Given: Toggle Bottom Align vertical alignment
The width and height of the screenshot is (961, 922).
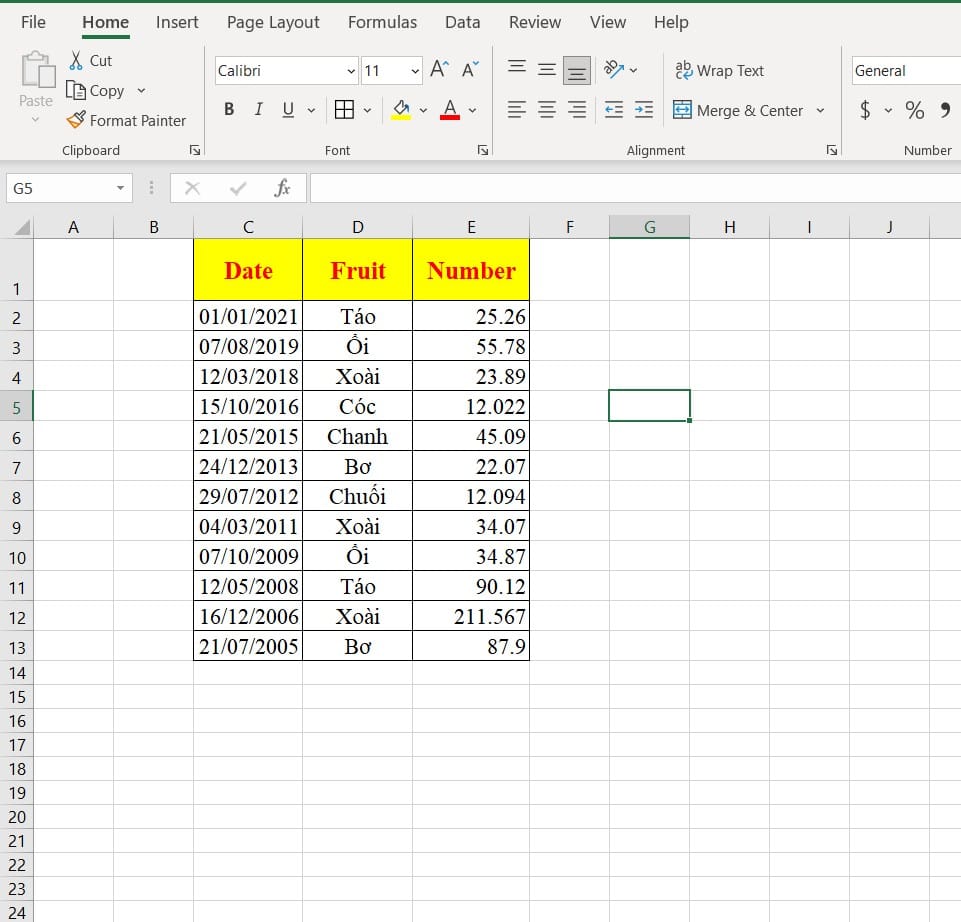Looking at the screenshot, I should 577,70.
